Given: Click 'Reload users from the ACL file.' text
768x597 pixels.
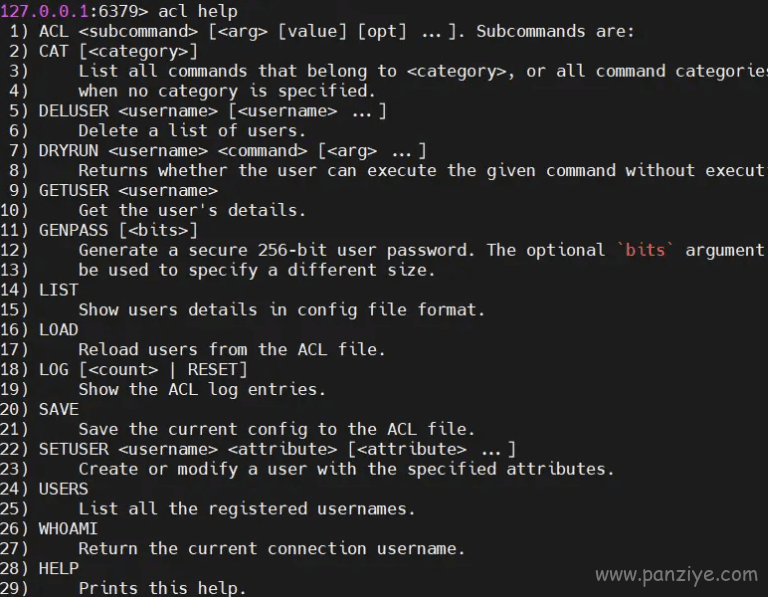Looking at the screenshot, I should point(232,350).
